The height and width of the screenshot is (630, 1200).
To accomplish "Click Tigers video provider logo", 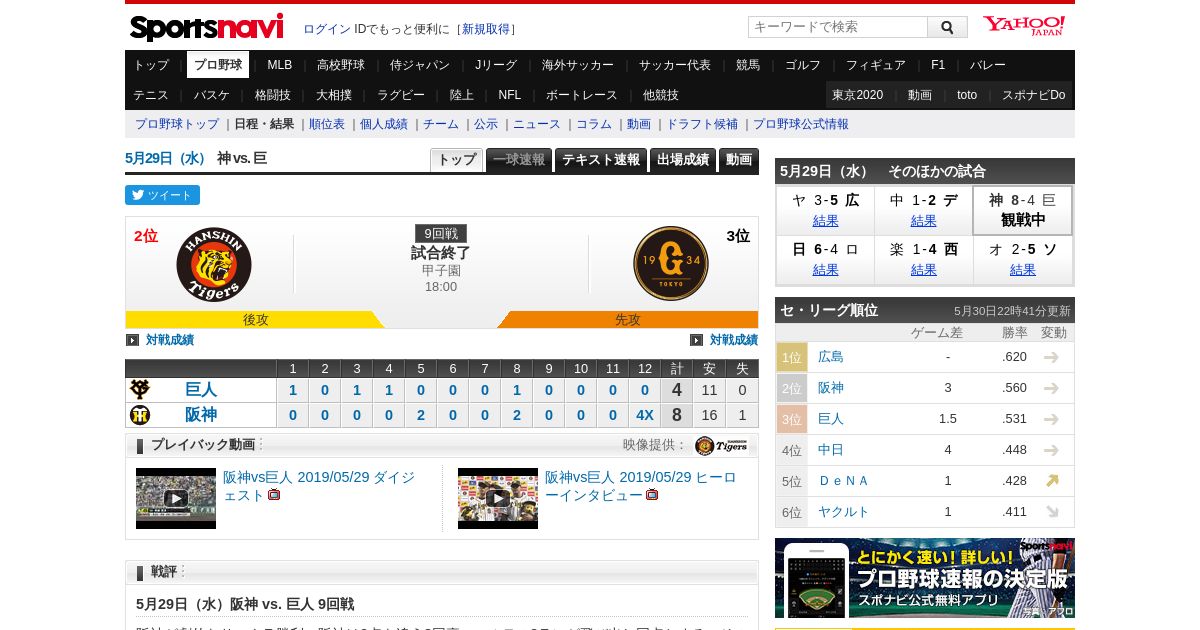I will [x=722, y=446].
